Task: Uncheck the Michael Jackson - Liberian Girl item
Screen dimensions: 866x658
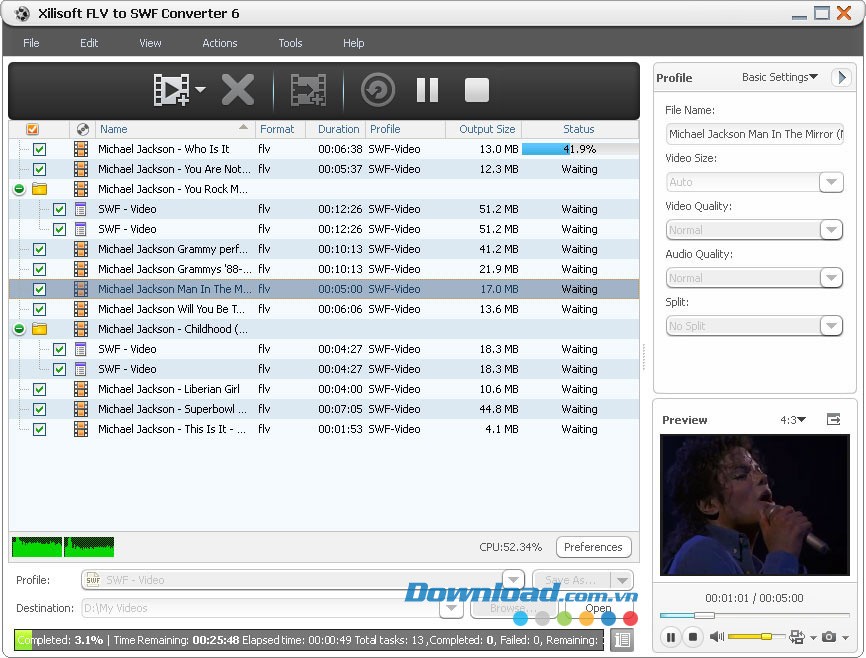Action: tap(39, 389)
